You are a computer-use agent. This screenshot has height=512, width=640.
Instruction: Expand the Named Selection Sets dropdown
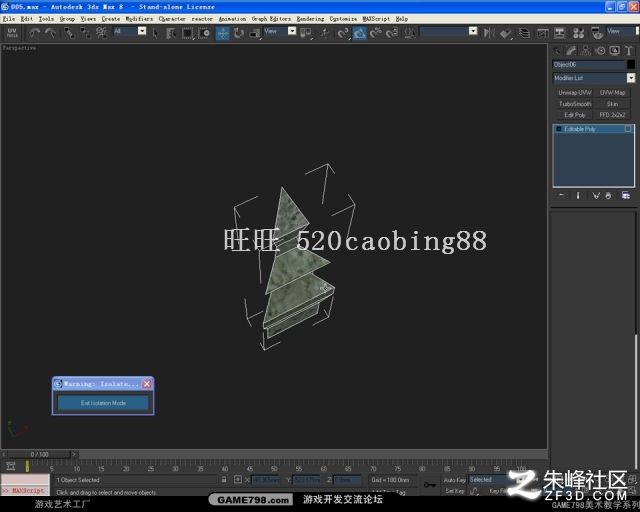473,31
